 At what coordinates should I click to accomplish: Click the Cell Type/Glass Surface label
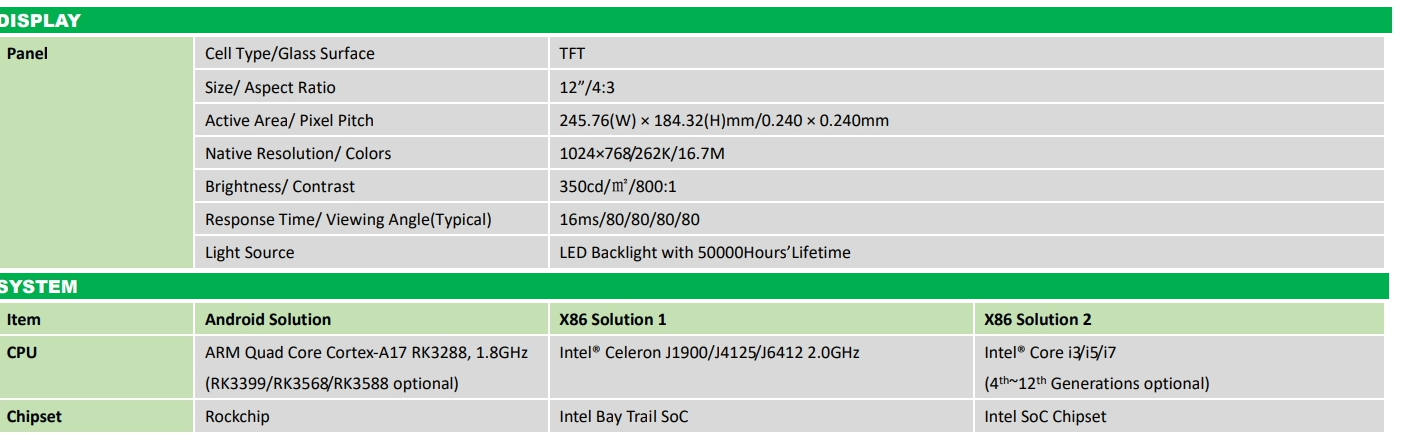pos(290,54)
